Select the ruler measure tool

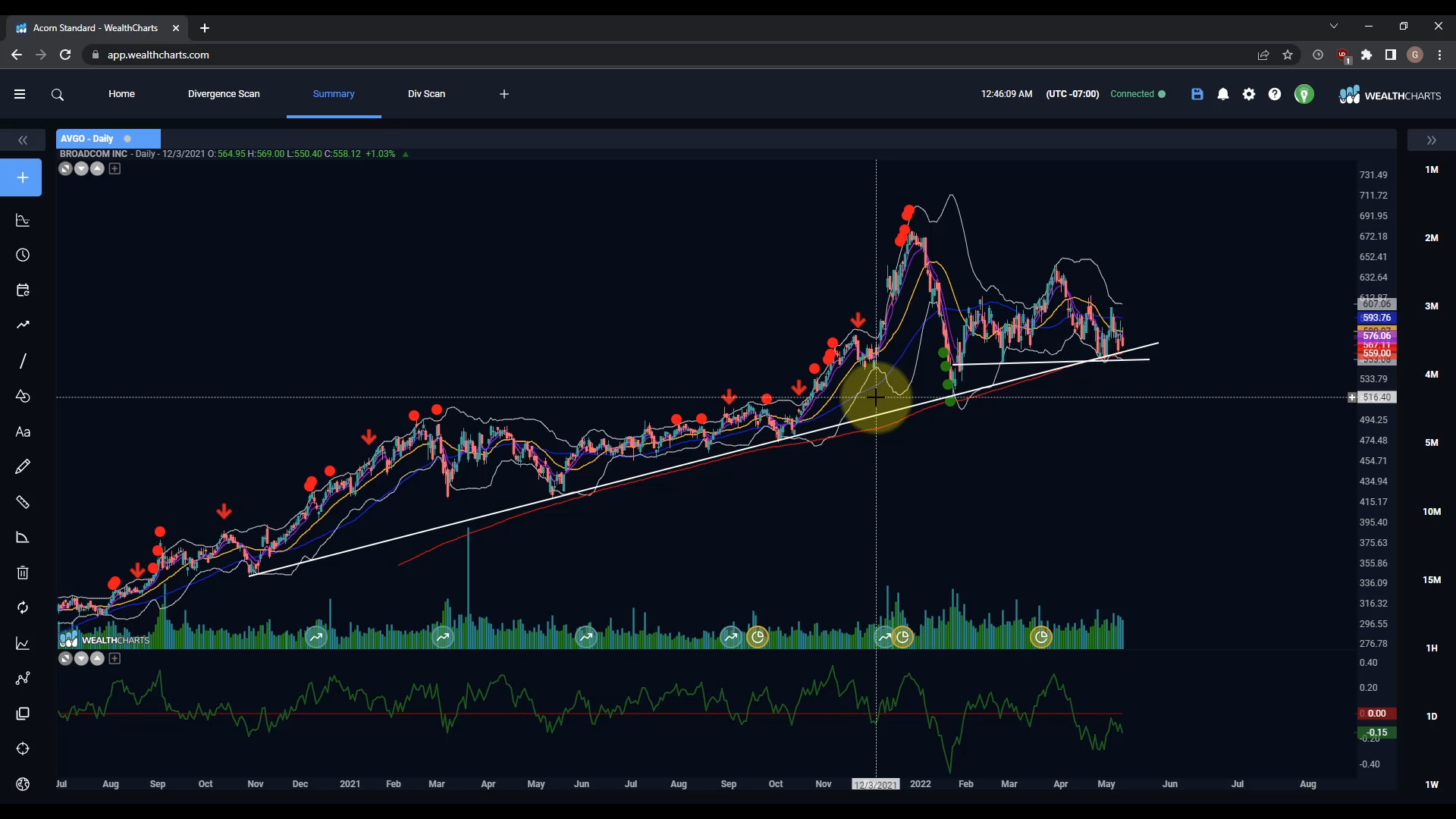(23, 502)
